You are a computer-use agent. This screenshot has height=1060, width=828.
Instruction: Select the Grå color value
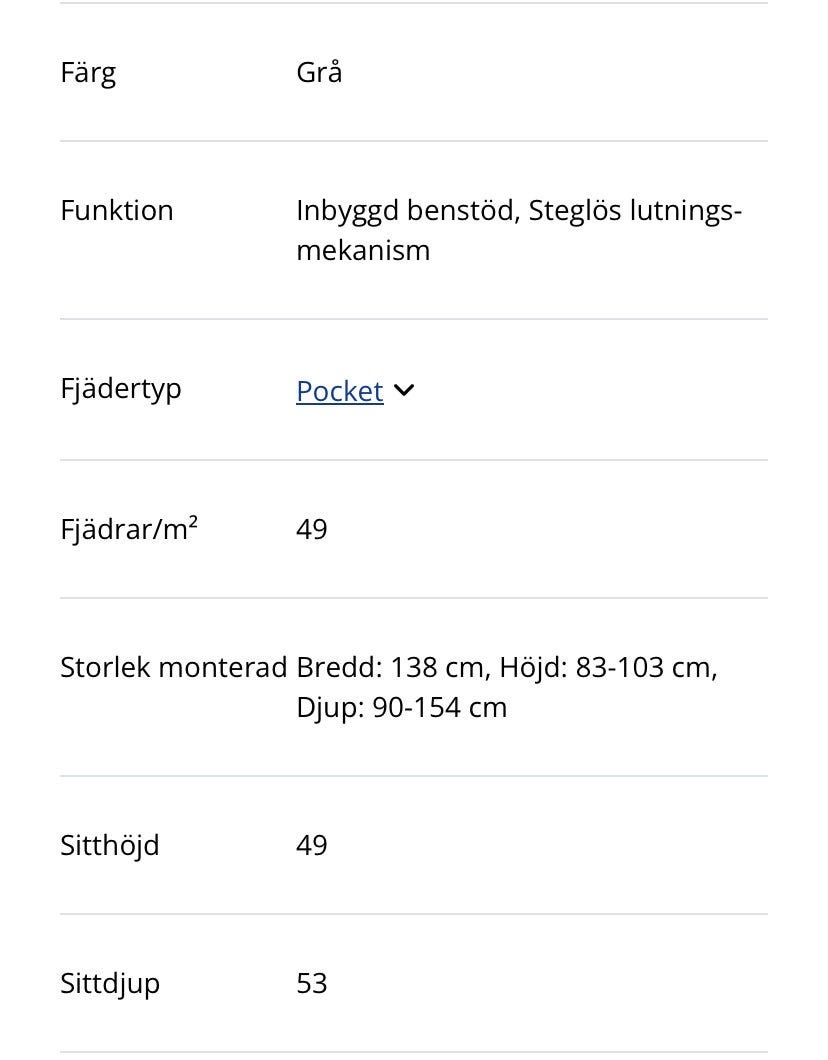[x=319, y=72]
